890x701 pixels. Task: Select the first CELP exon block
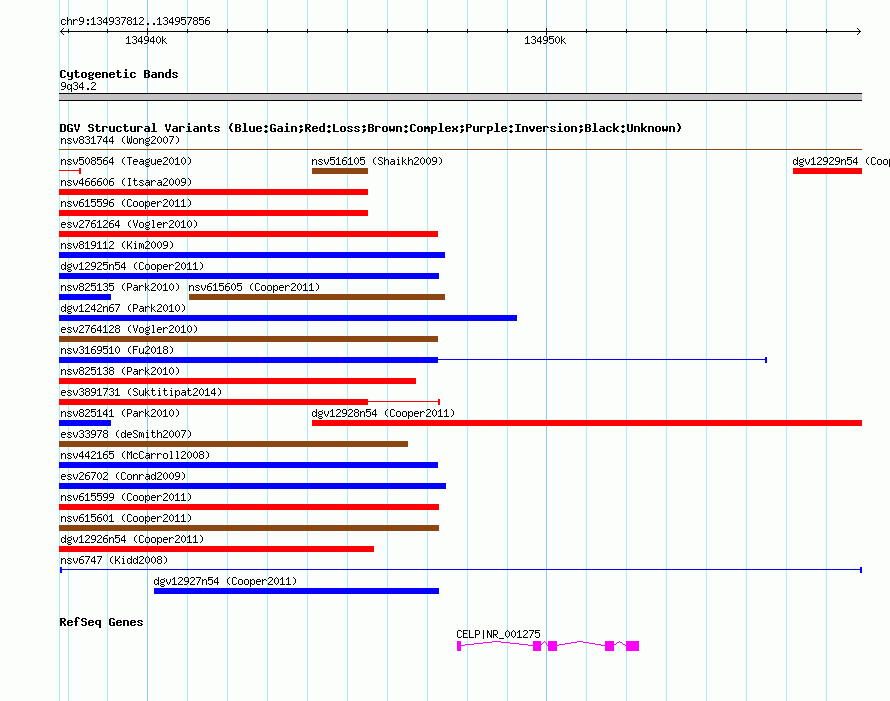pyautogui.click(x=459, y=646)
